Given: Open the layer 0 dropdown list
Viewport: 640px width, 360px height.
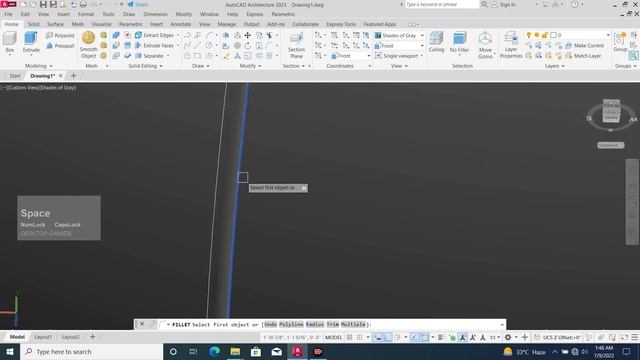Looking at the screenshot, I should (x=607, y=35).
